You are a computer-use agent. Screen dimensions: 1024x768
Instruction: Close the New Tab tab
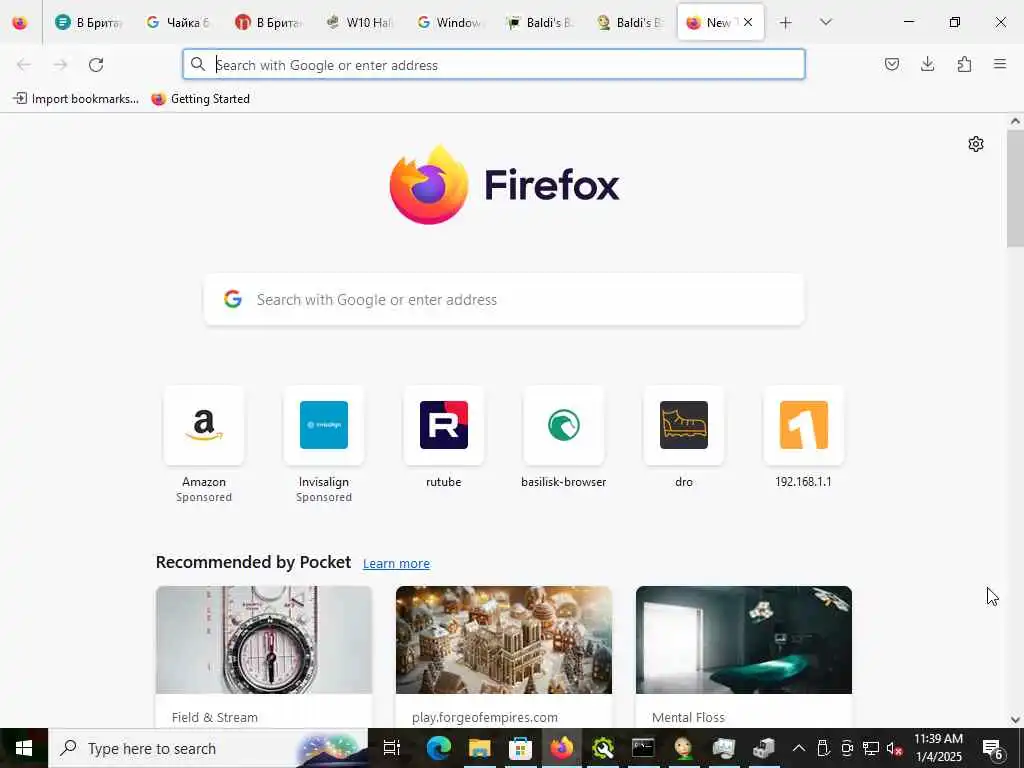click(x=748, y=22)
